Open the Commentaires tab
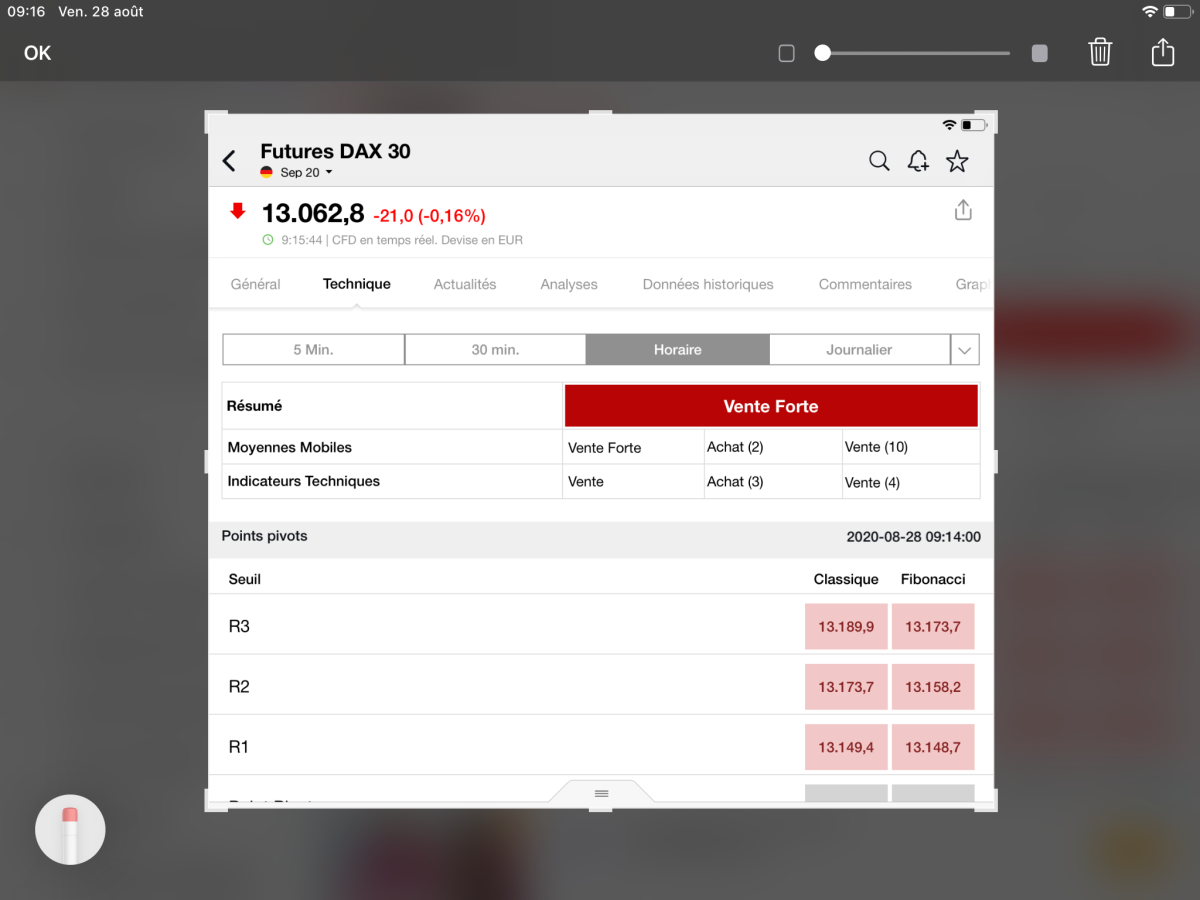The height and width of the screenshot is (900, 1200). click(x=865, y=284)
